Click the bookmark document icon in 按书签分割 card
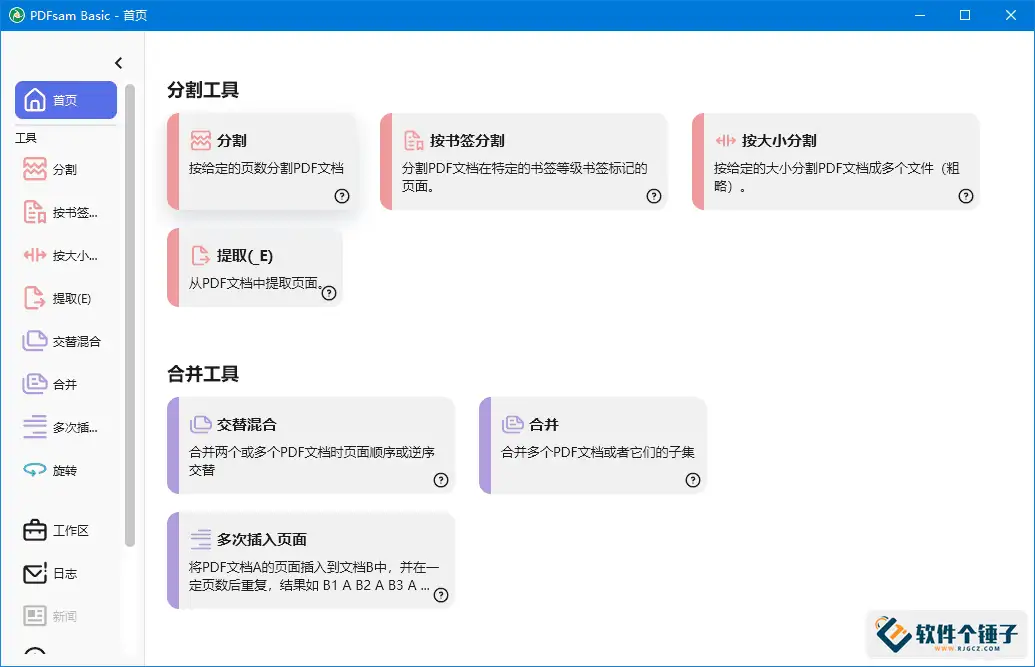The width and height of the screenshot is (1035, 667). click(414, 140)
